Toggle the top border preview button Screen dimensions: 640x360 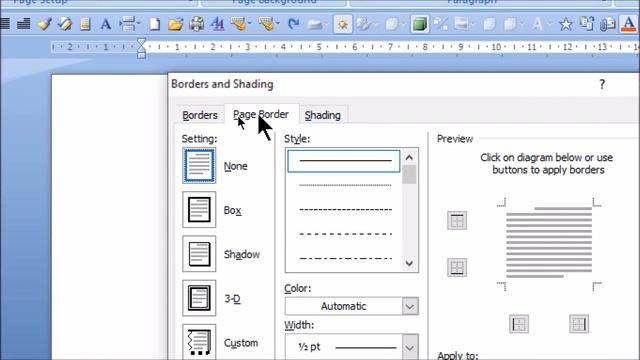coord(457,221)
